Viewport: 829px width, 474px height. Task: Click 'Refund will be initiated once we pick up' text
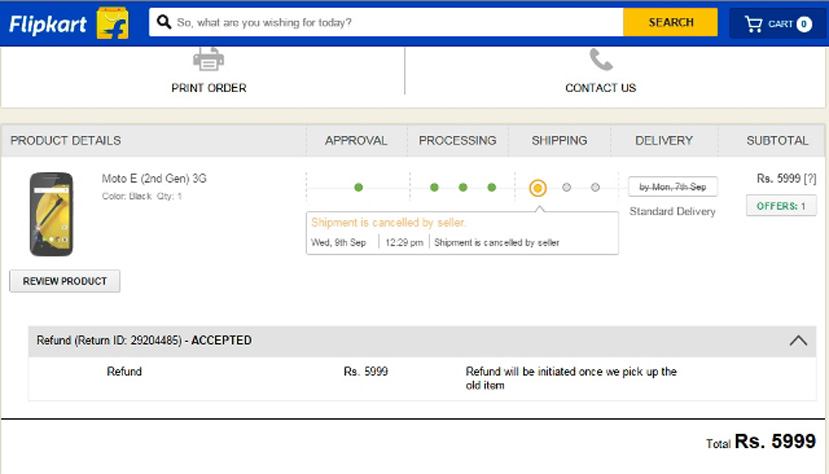pos(571,378)
